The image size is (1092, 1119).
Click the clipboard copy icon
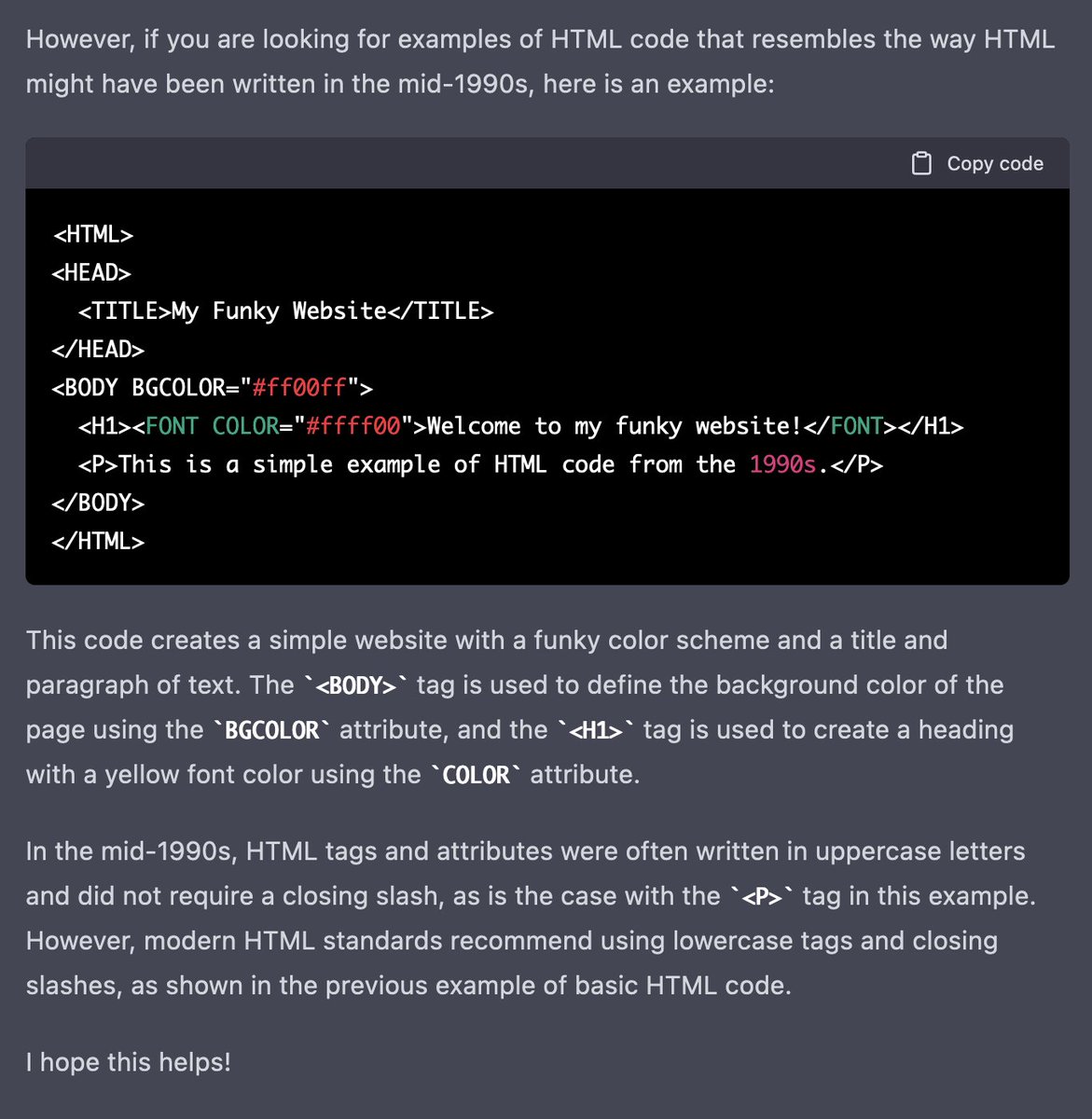pos(921,163)
